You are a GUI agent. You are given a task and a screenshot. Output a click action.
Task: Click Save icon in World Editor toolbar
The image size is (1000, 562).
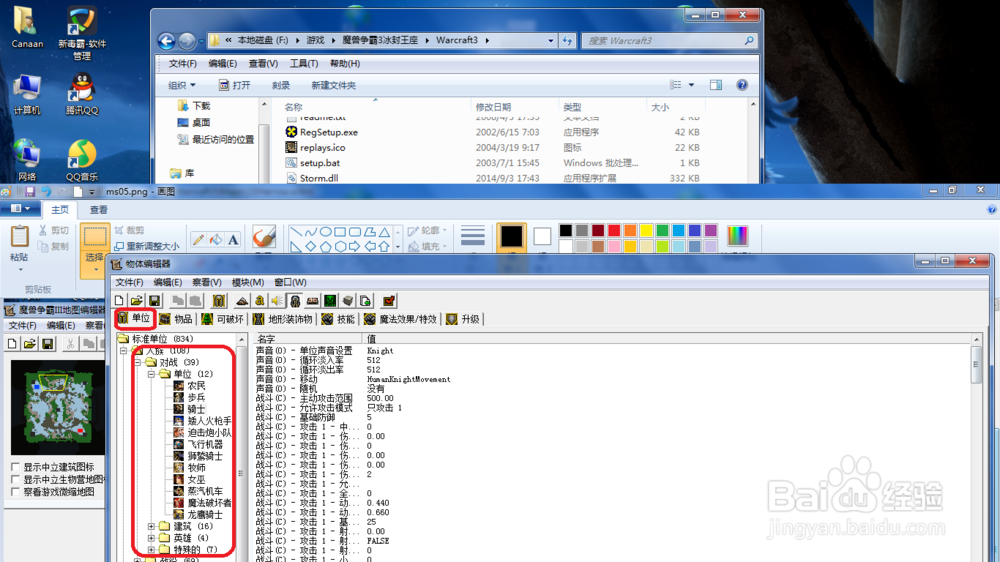point(47,344)
